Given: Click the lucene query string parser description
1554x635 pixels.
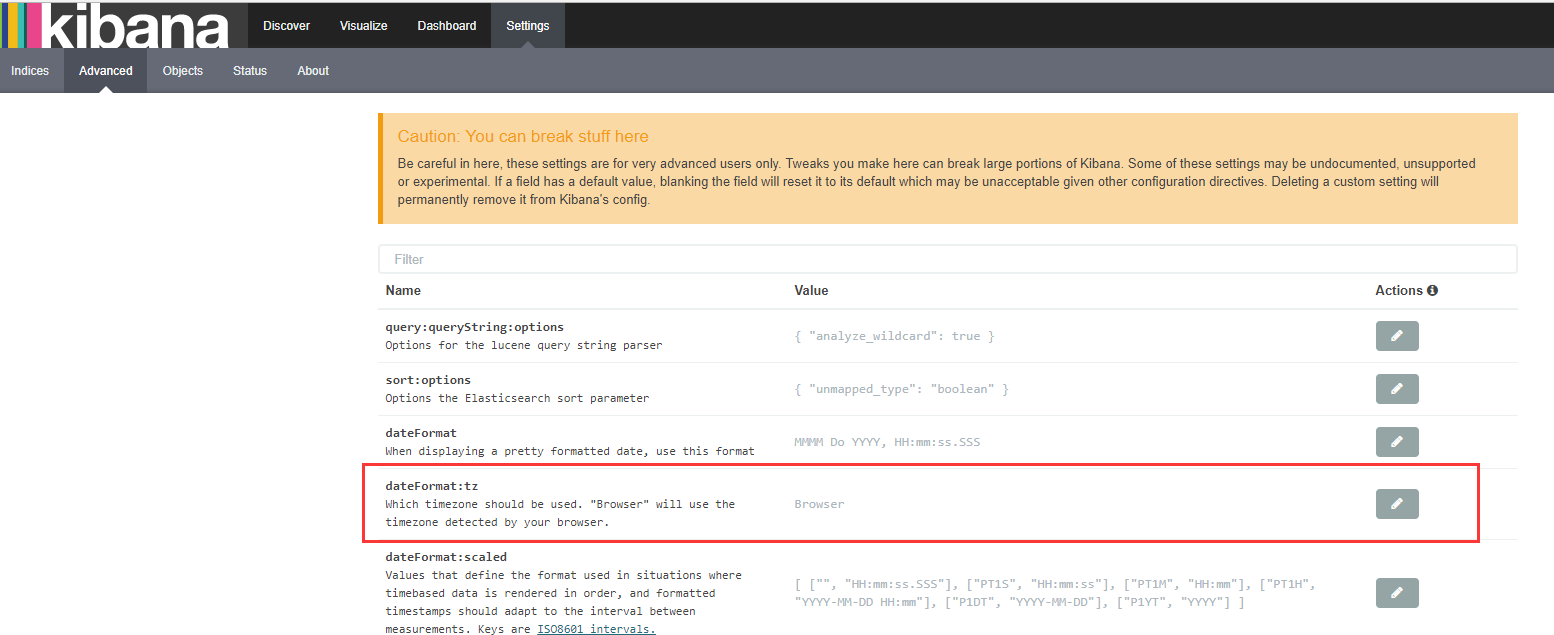Looking at the screenshot, I should point(524,345).
